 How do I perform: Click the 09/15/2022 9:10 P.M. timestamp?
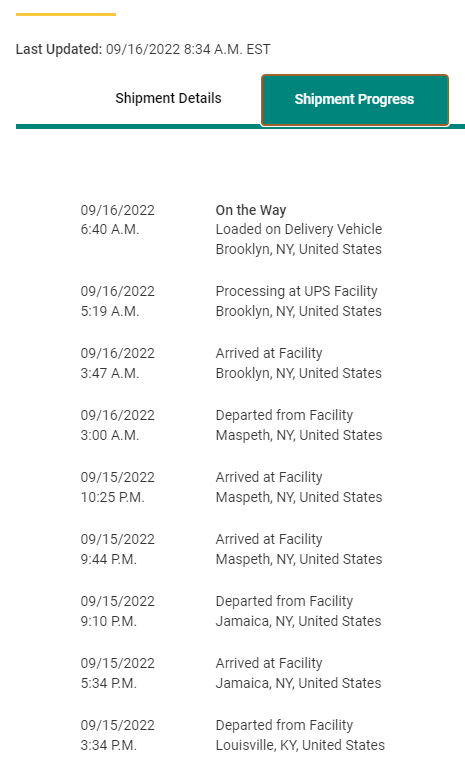(x=117, y=611)
